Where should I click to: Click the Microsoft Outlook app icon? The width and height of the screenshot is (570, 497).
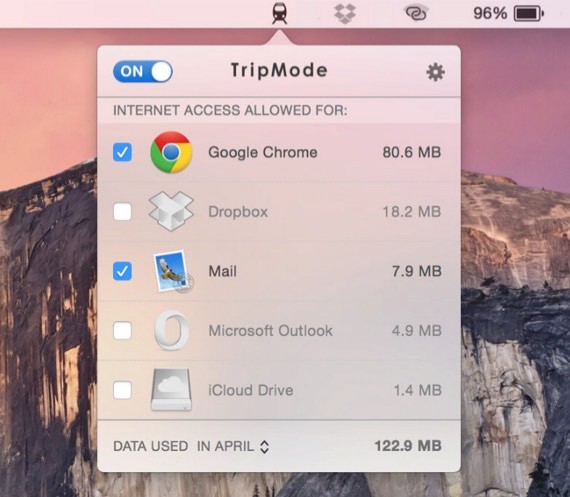tap(172, 330)
